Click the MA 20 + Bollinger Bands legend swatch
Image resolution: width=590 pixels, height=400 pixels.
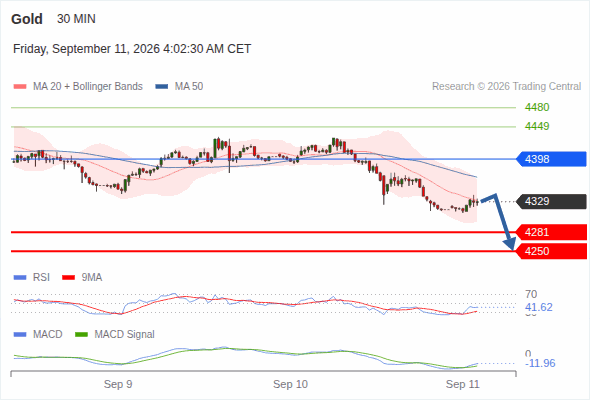tap(20, 87)
